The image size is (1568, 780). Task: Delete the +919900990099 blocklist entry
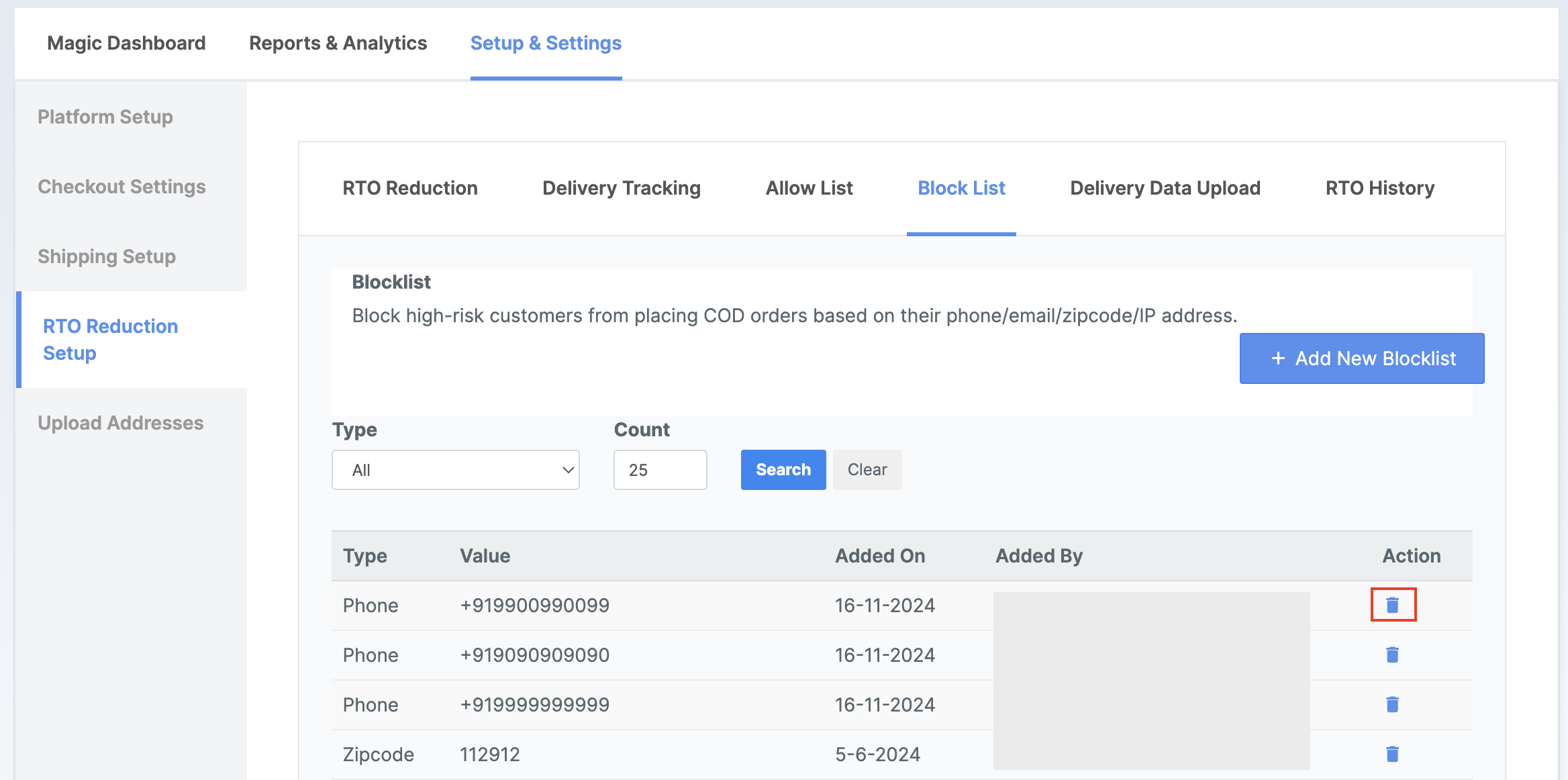[1393, 605]
